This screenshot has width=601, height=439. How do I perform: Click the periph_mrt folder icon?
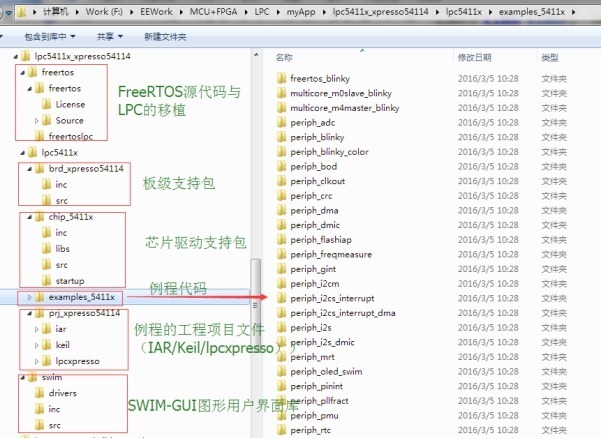(281, 357)
